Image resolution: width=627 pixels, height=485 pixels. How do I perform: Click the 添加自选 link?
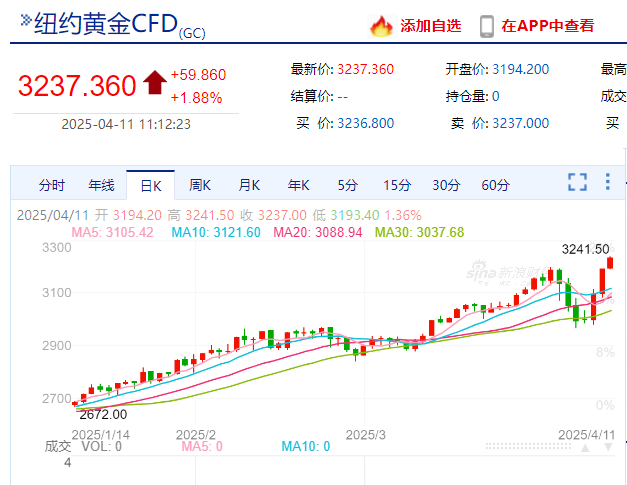(x=431, y=26)
